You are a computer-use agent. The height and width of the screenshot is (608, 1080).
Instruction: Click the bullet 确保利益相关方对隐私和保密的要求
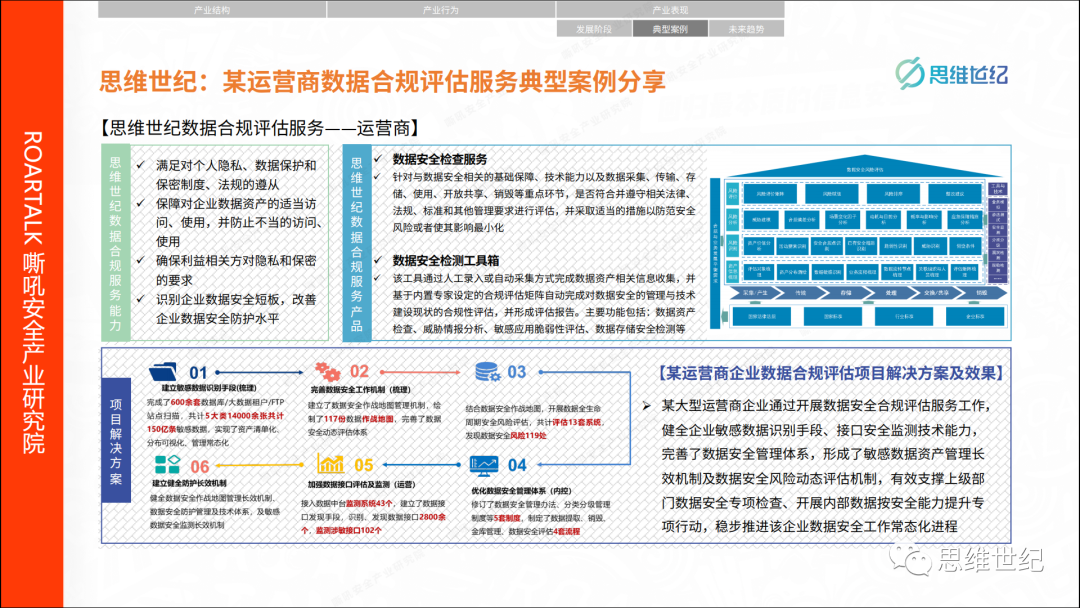tap(236, 271)
